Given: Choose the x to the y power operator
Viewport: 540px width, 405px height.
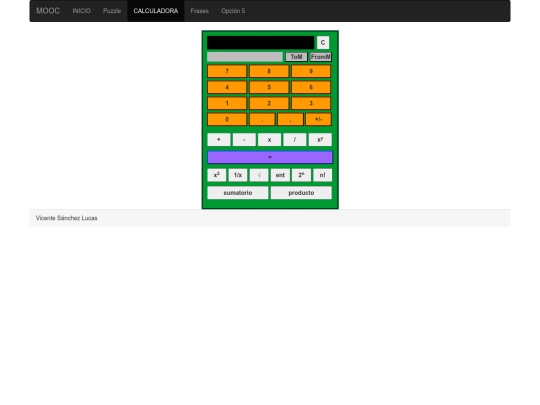Looking at the screenshot, I should click(320, 139).
